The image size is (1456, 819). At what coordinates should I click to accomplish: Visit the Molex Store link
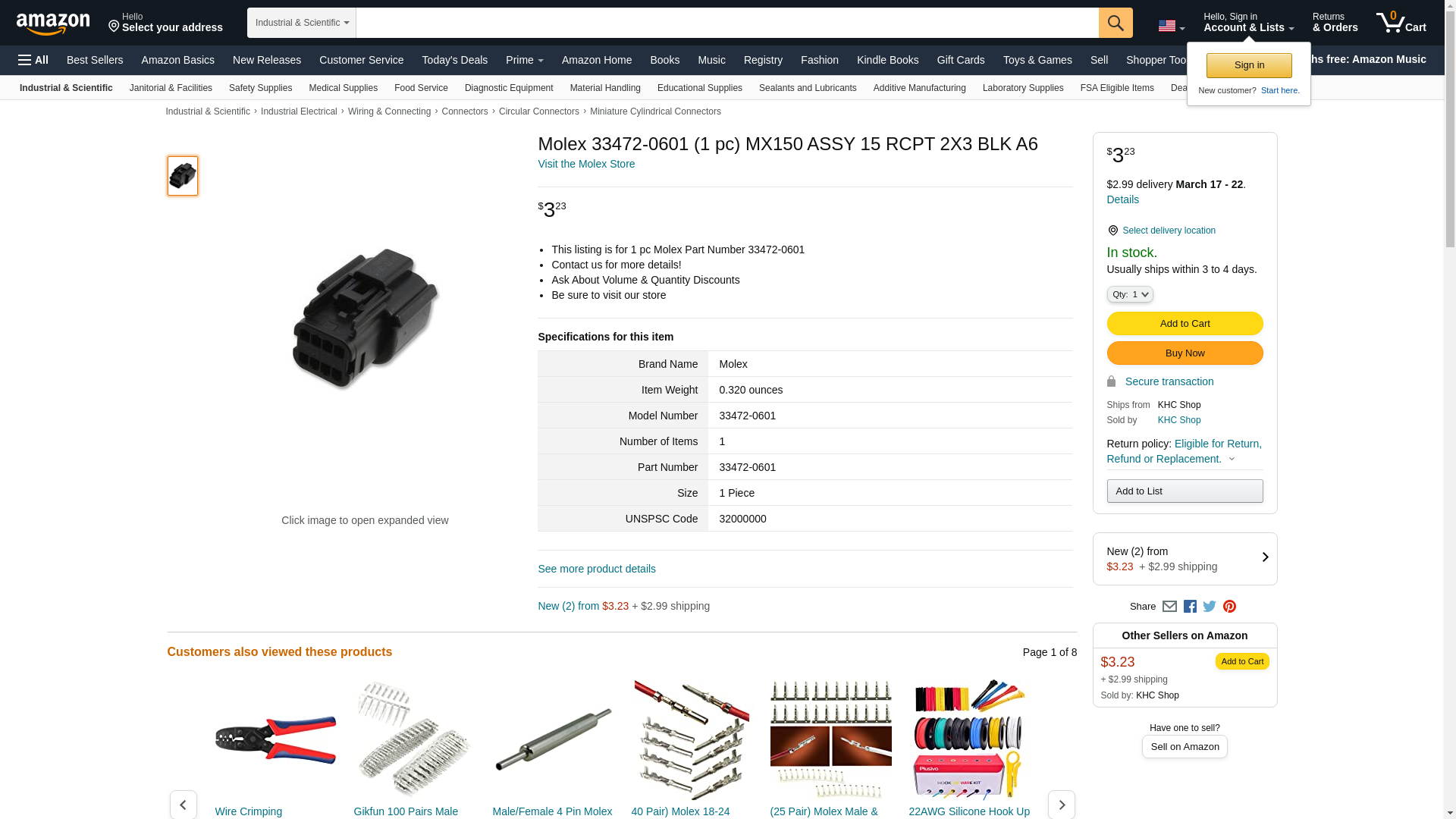click(586, 164)
